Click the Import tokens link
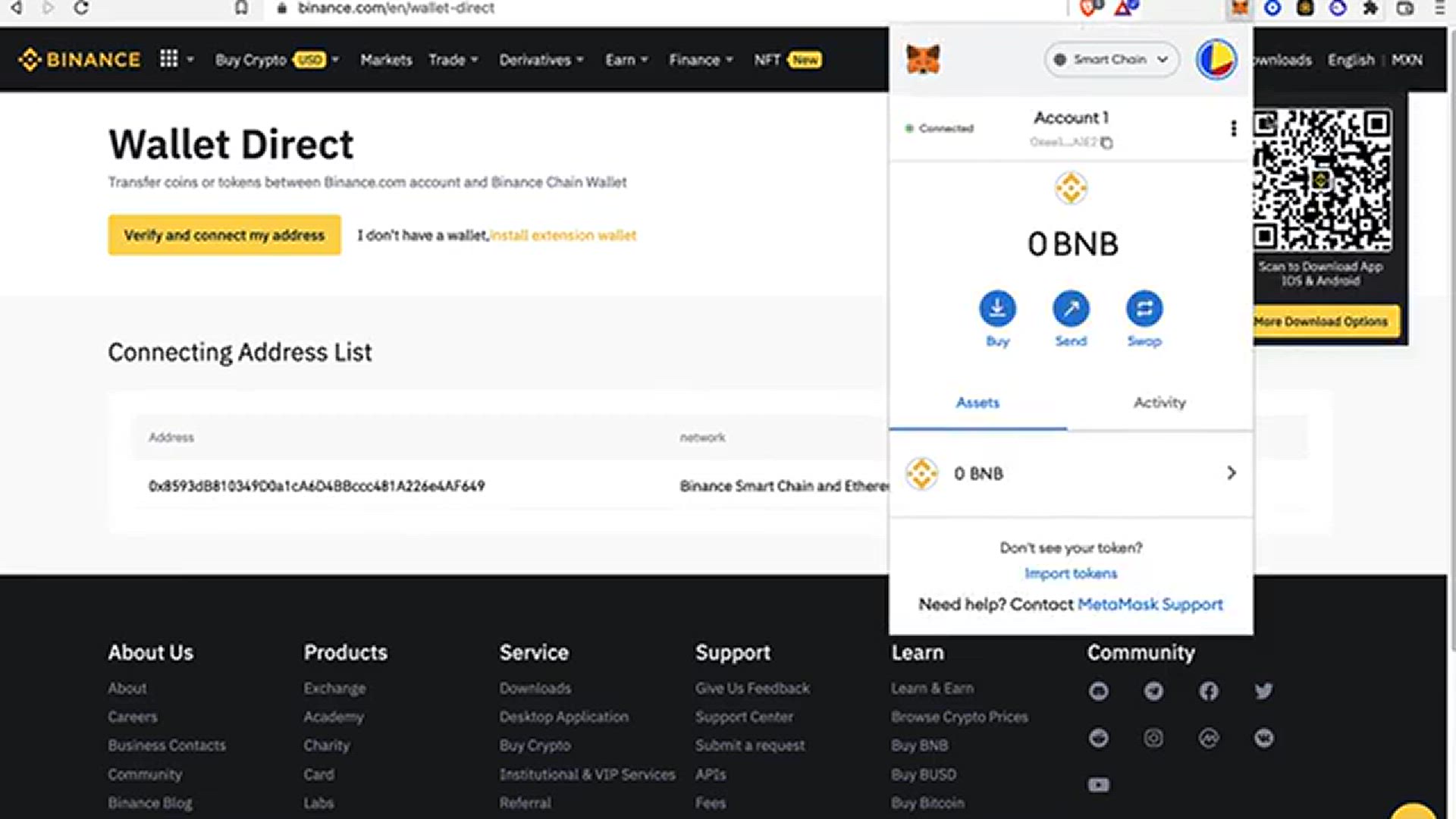The width and height of the screenshot is (1456, 819). [1071, 573]
